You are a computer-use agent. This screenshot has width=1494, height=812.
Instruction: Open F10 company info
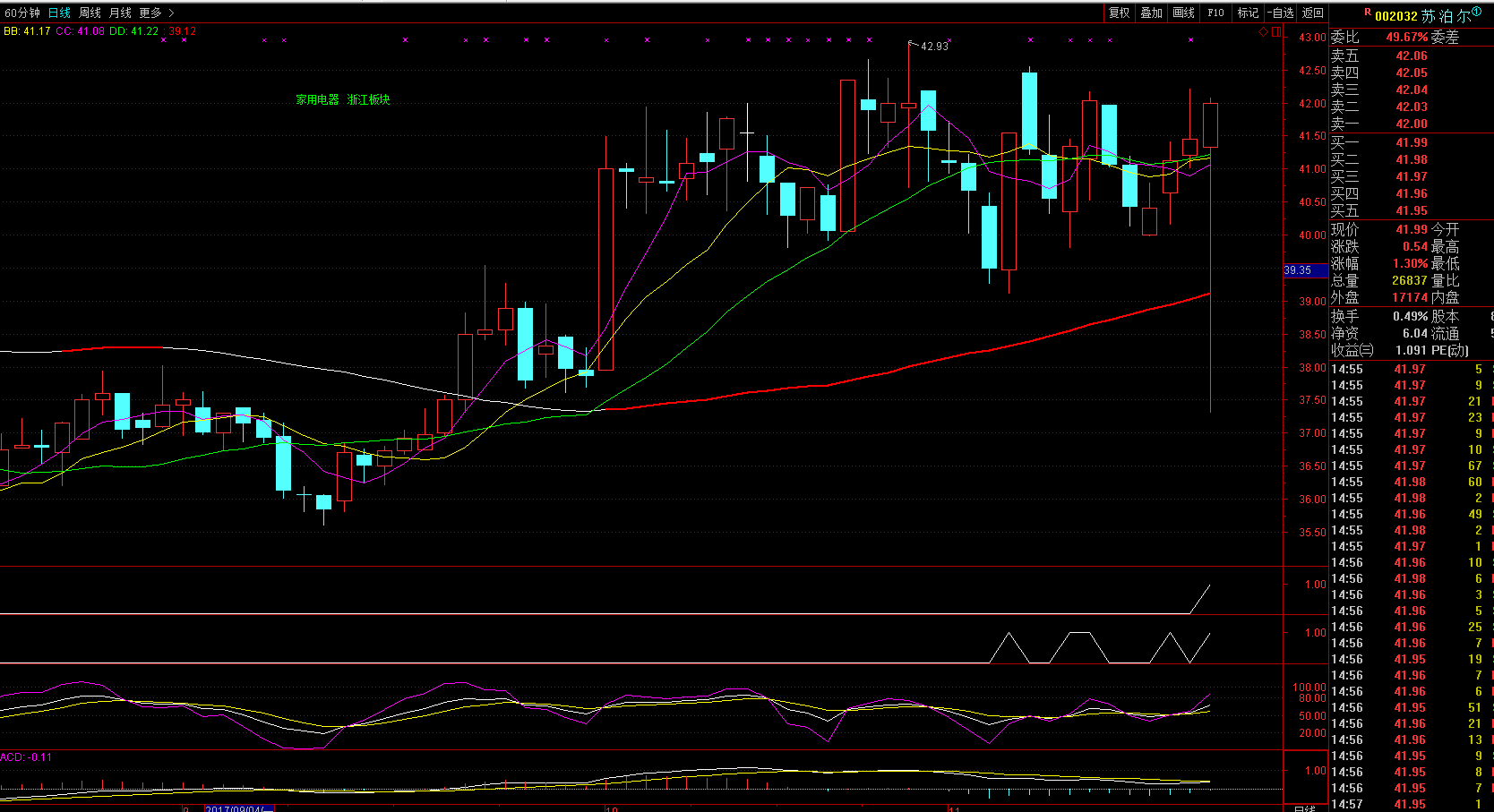point(1215,13)
